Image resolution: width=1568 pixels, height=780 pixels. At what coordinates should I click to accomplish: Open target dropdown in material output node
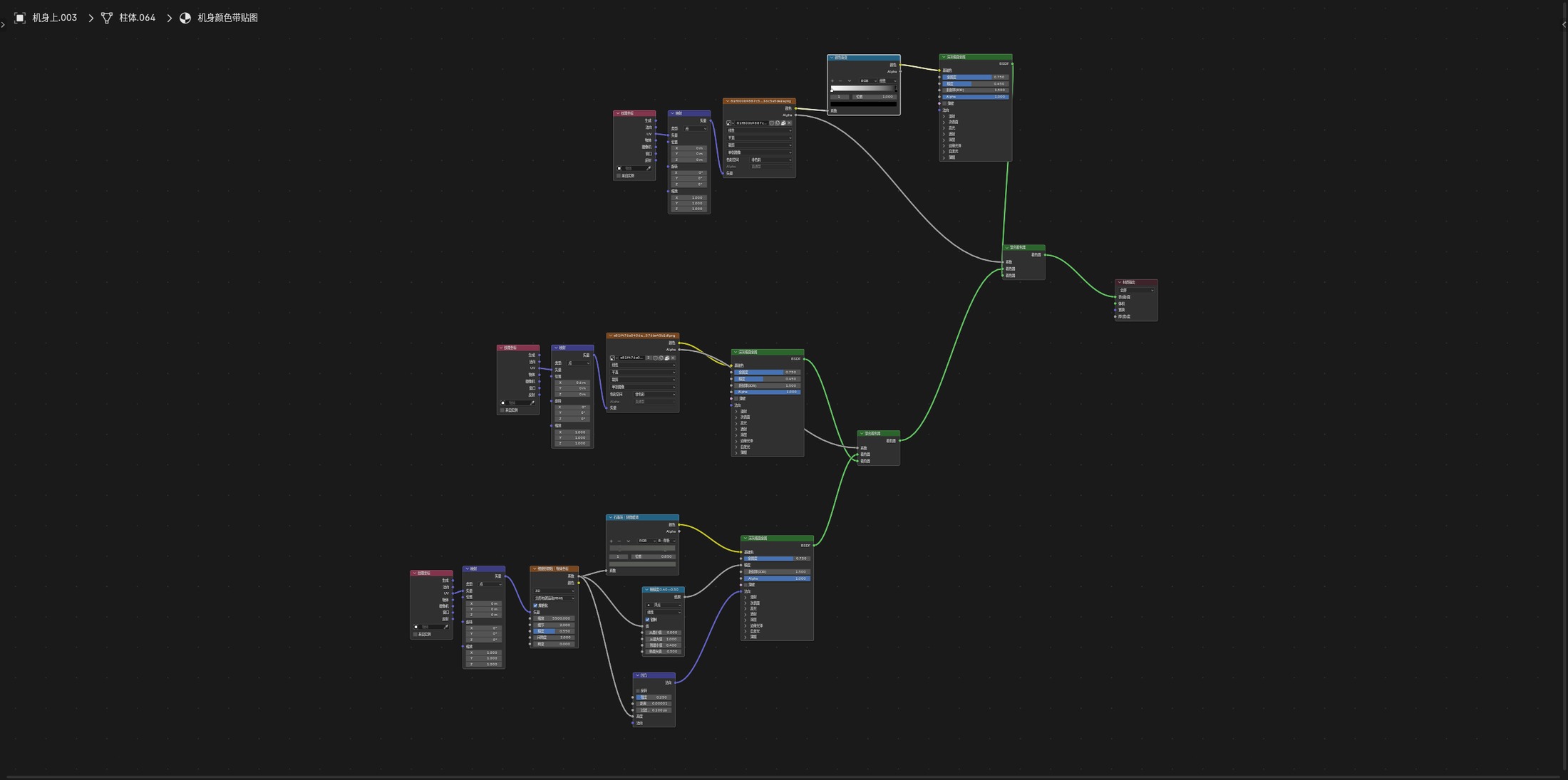[x=1136, y=290]
